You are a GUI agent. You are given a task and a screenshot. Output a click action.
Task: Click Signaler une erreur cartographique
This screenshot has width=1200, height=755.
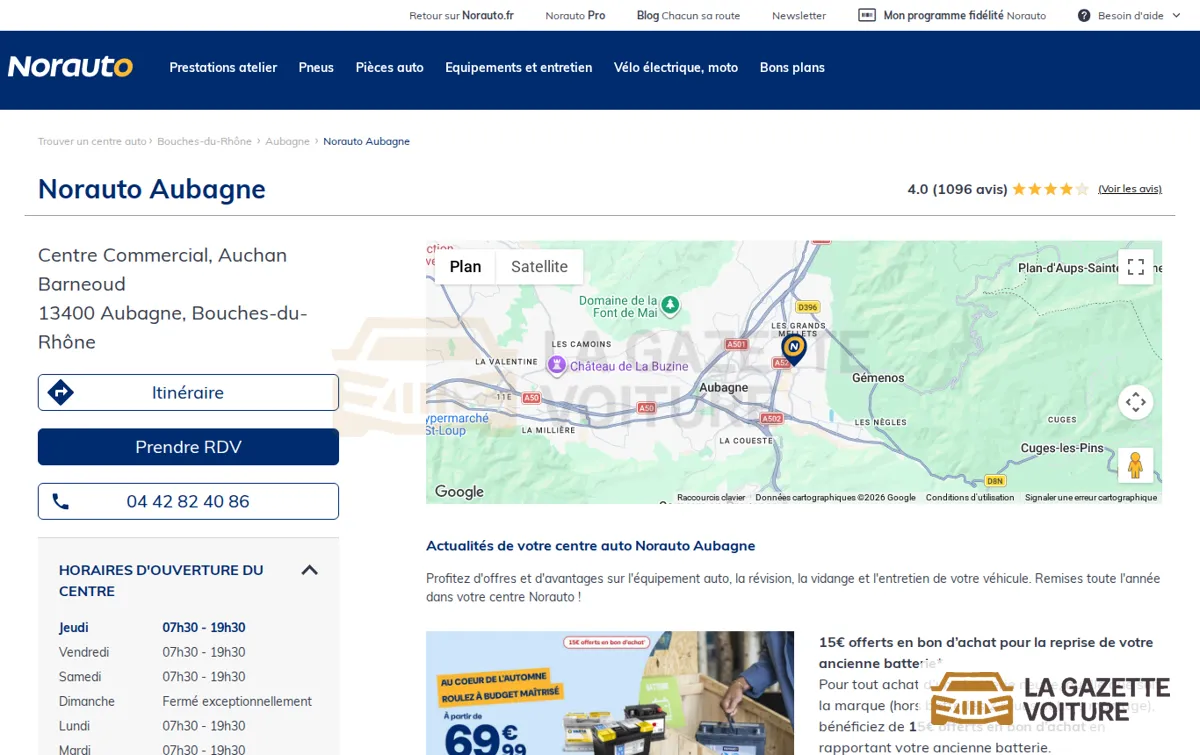pos(1091,497)
